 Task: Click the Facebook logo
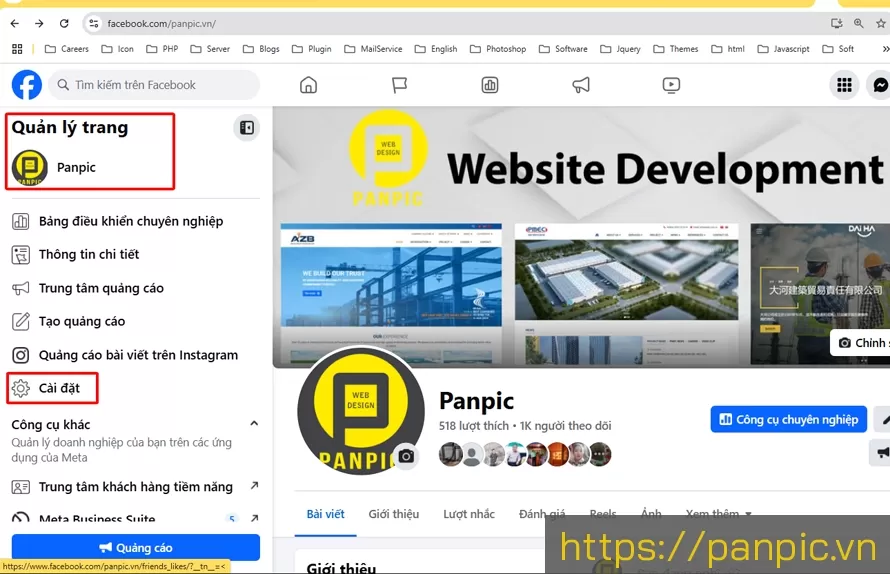[27, 85]
